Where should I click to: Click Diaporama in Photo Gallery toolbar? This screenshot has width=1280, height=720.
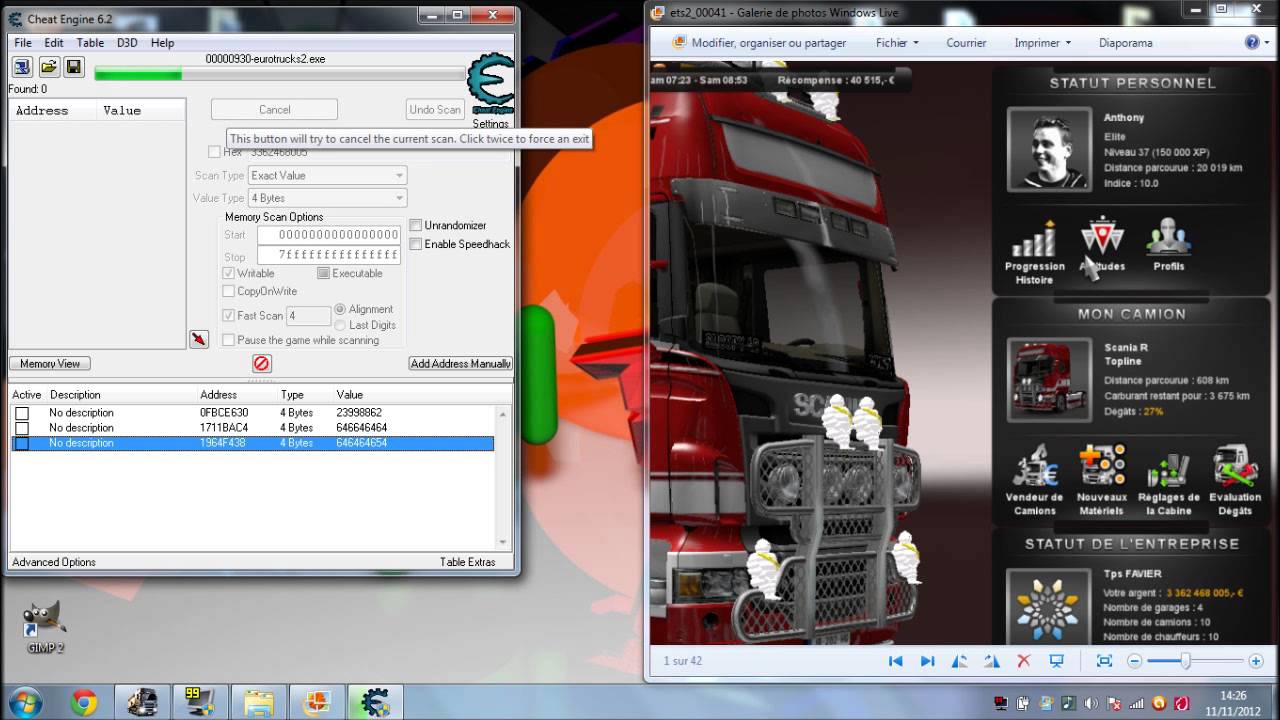click(x=1126, y=43)
